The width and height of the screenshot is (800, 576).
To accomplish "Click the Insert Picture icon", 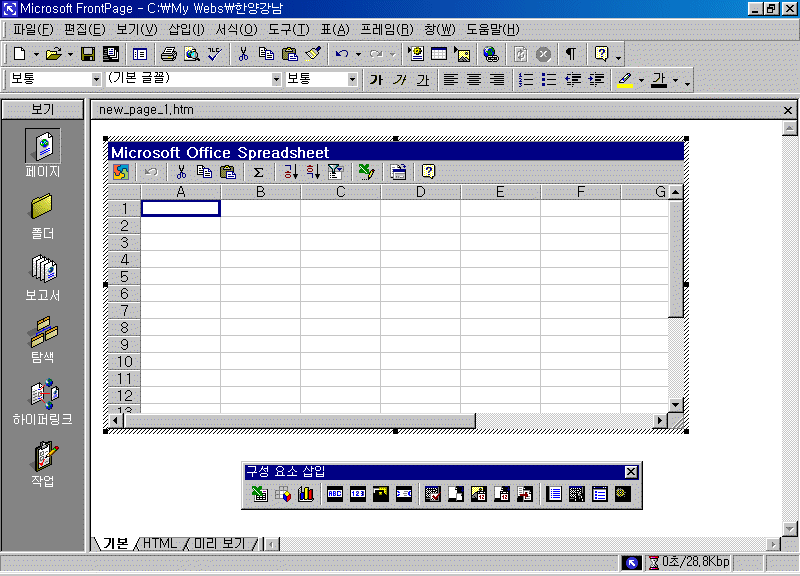I will pos(462,54).
